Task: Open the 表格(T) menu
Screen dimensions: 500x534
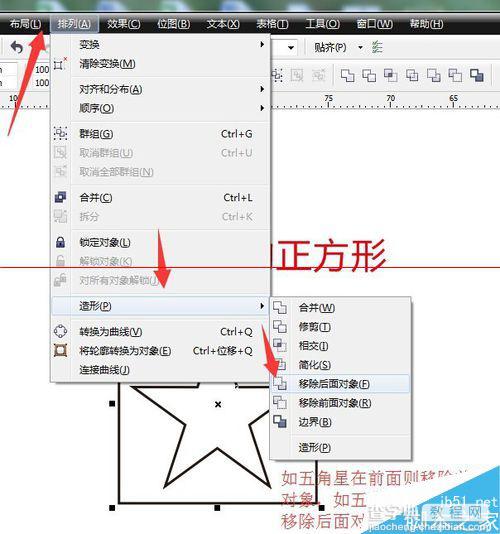Action: click(x=272, y=24)
